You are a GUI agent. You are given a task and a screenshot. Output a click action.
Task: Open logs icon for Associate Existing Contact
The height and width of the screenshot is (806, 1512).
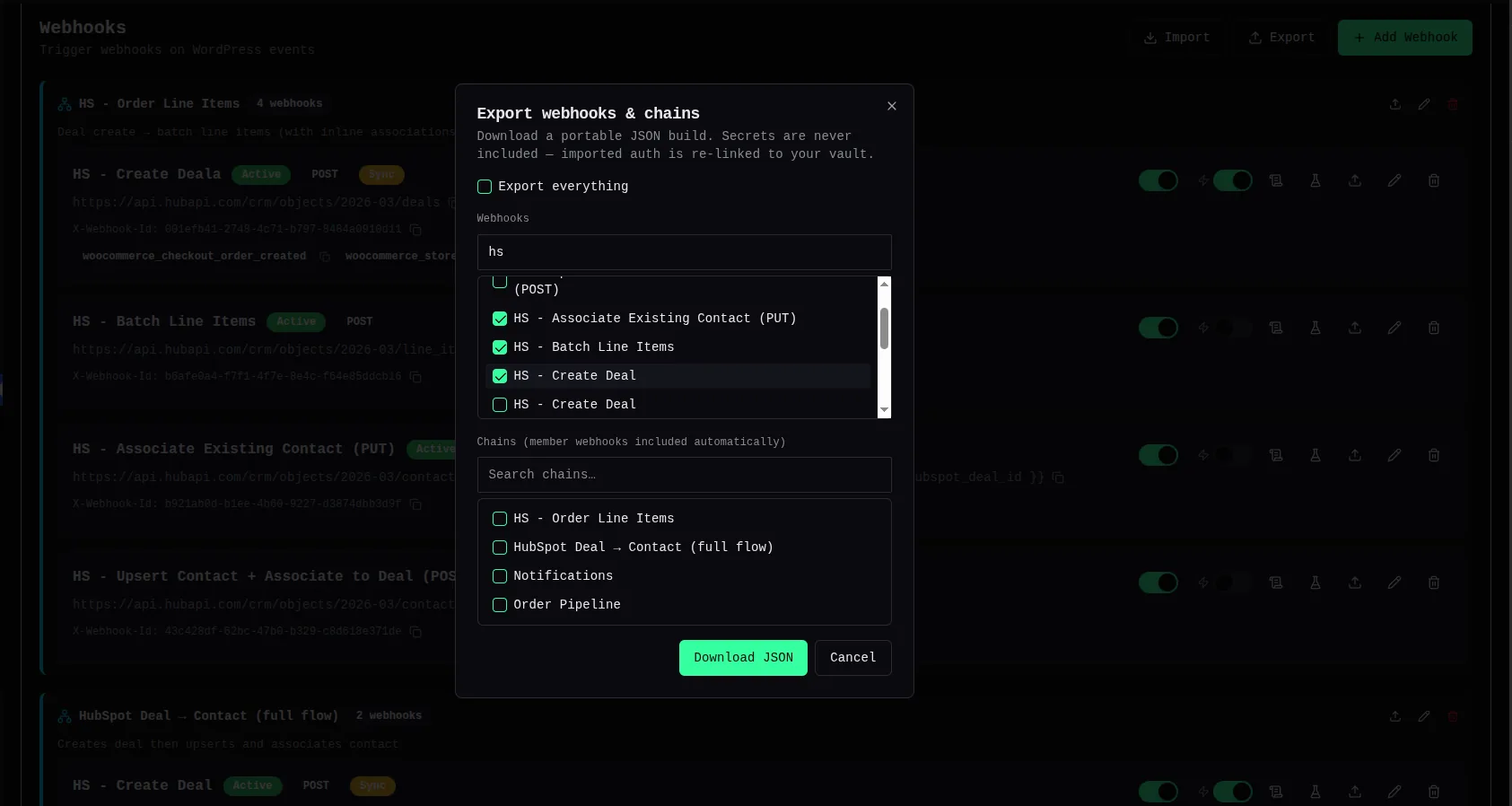point(1276,455)
